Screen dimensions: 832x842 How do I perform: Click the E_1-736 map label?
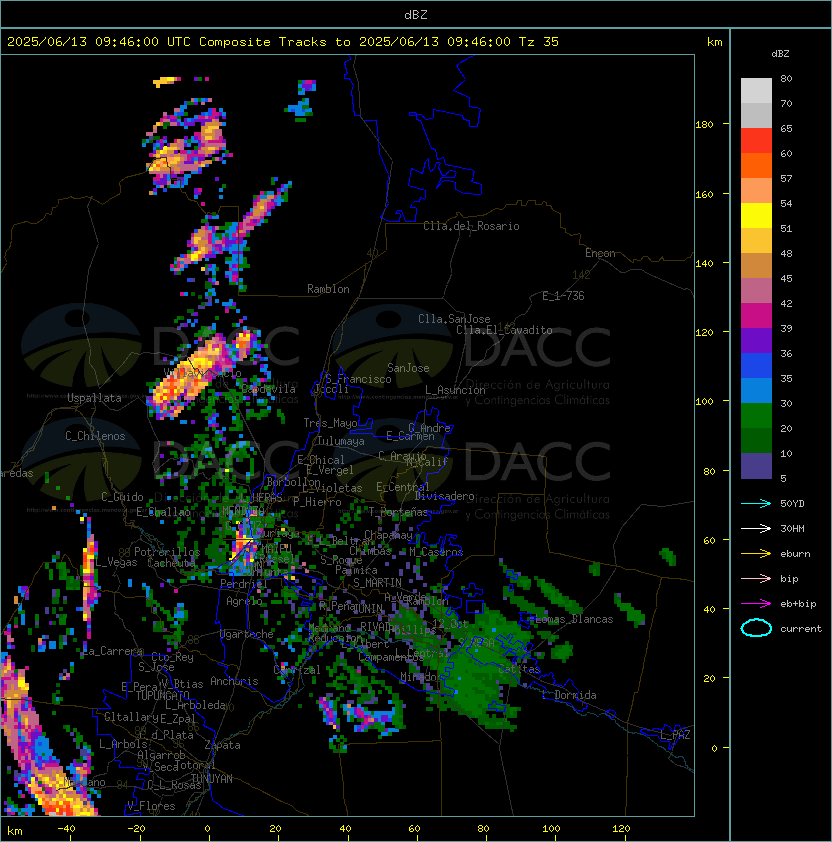563,296
